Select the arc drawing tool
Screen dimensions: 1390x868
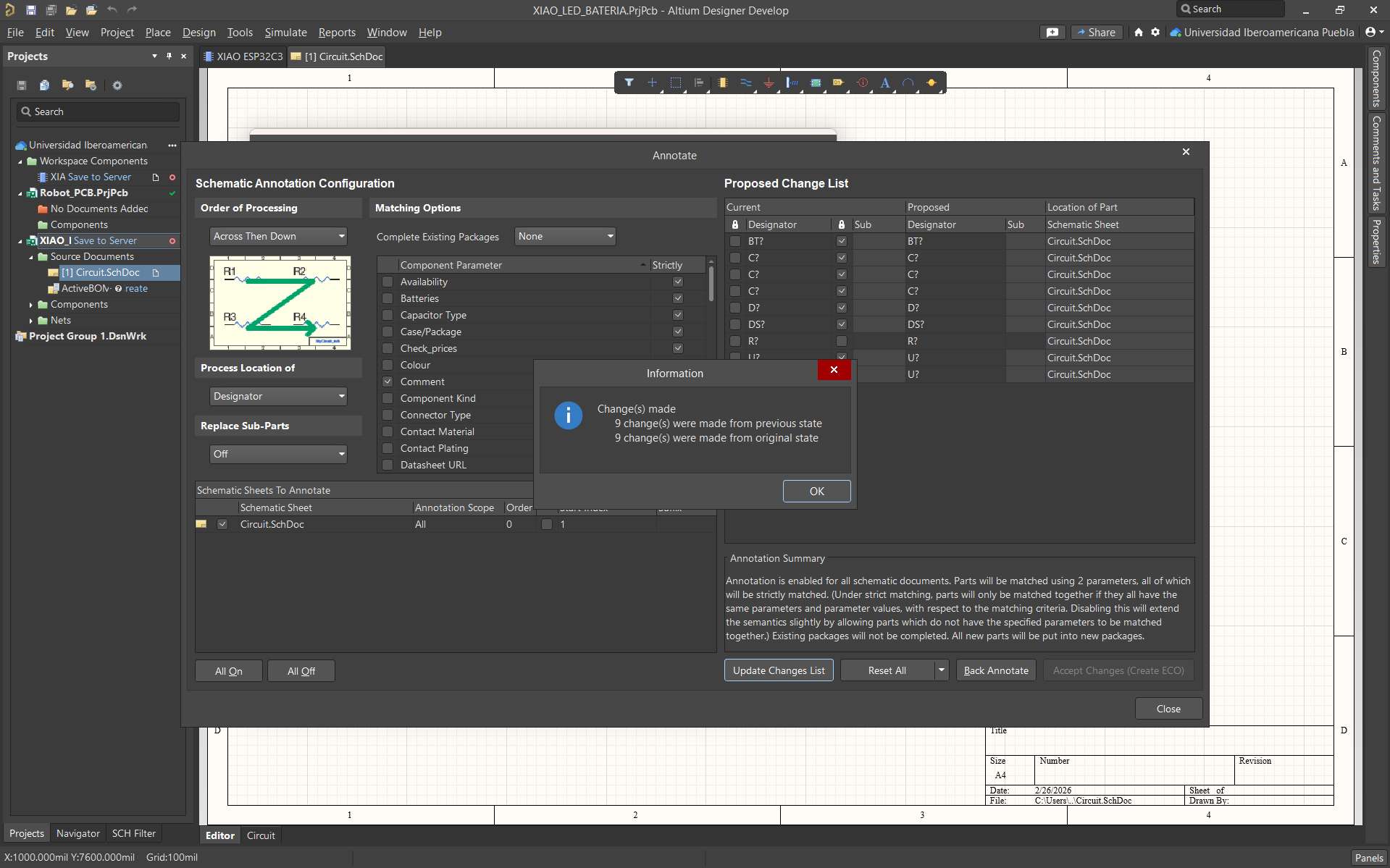pos(909,83)
